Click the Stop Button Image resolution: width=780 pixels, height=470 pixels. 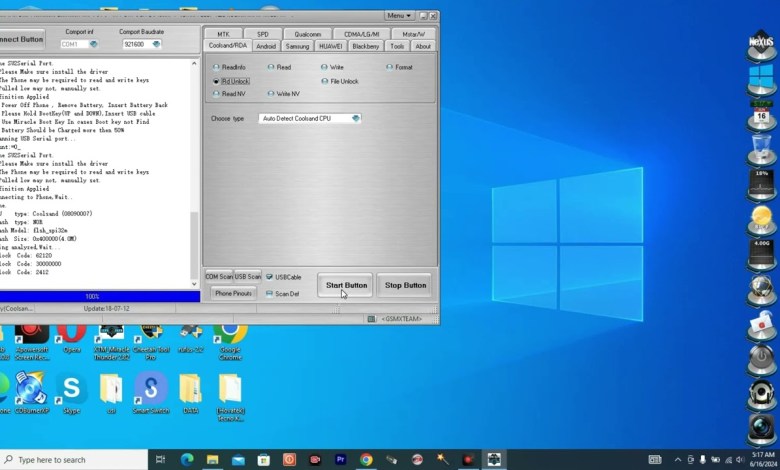click(x=405, y=285)
